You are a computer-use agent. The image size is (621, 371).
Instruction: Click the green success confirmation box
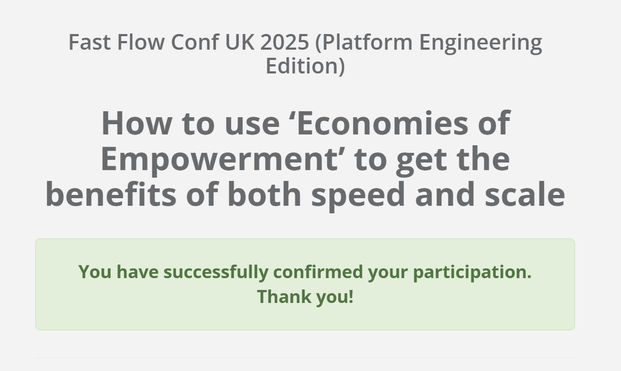(x=305, y=284)
